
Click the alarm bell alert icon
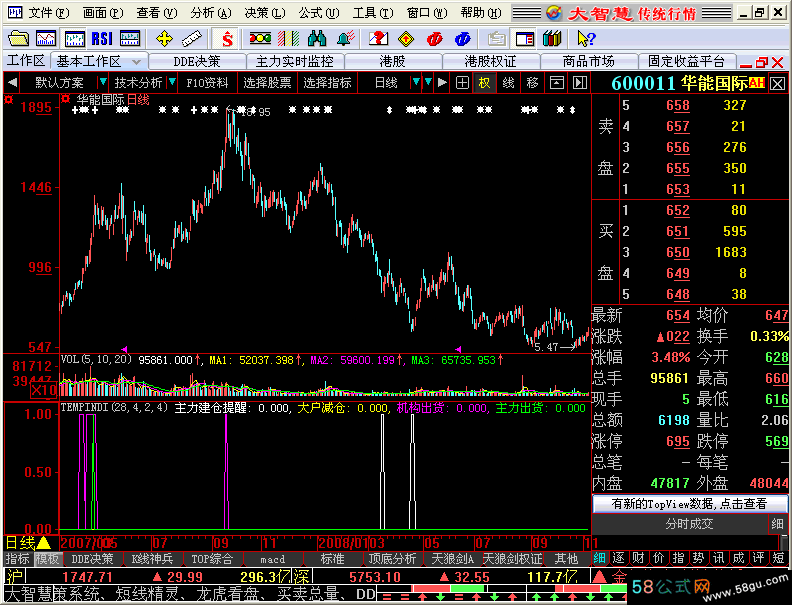(x=345, y=38)
